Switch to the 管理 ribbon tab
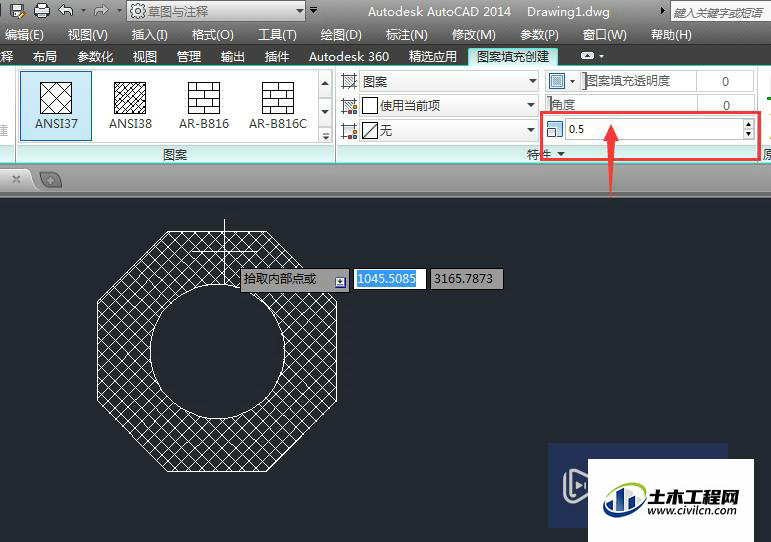The width and height of the screenshot is (771, 542). [189, 57]
